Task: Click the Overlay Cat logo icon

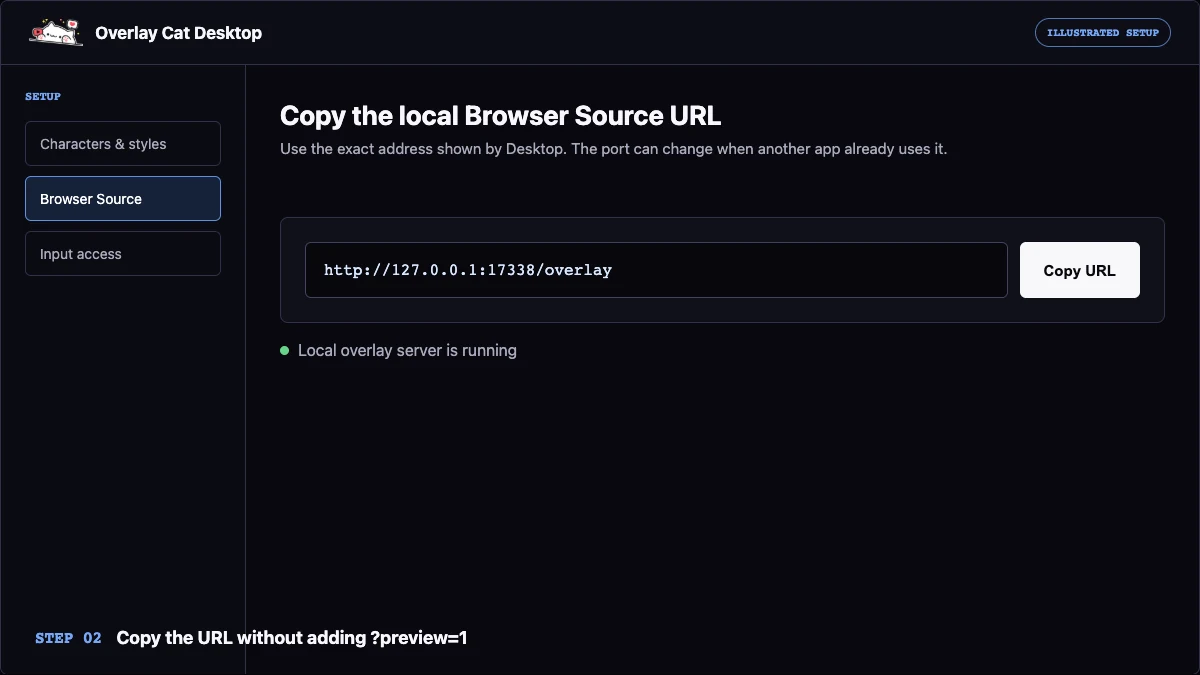Action: [56, 33]
